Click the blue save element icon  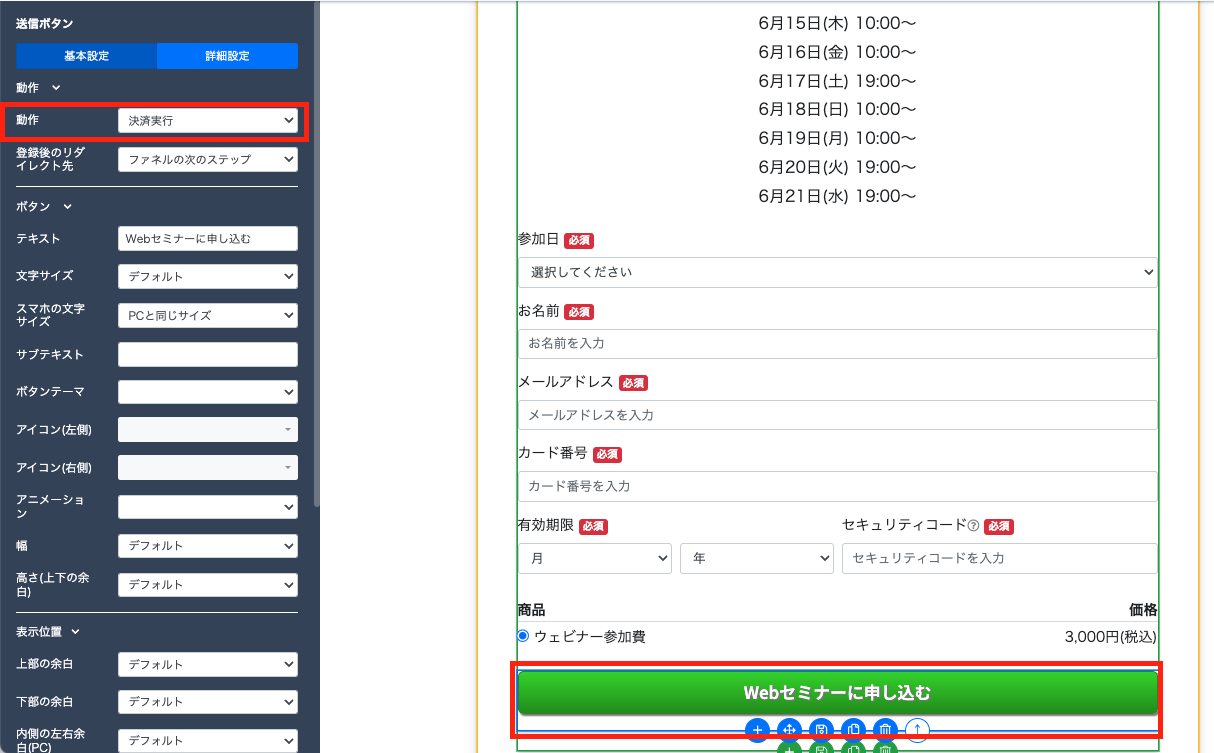(x=821, y=730)
